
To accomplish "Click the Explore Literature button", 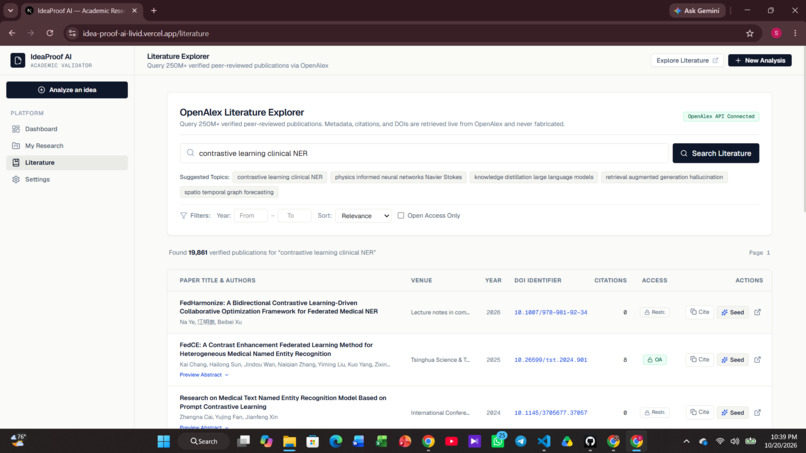I will (x=687, y=61).
